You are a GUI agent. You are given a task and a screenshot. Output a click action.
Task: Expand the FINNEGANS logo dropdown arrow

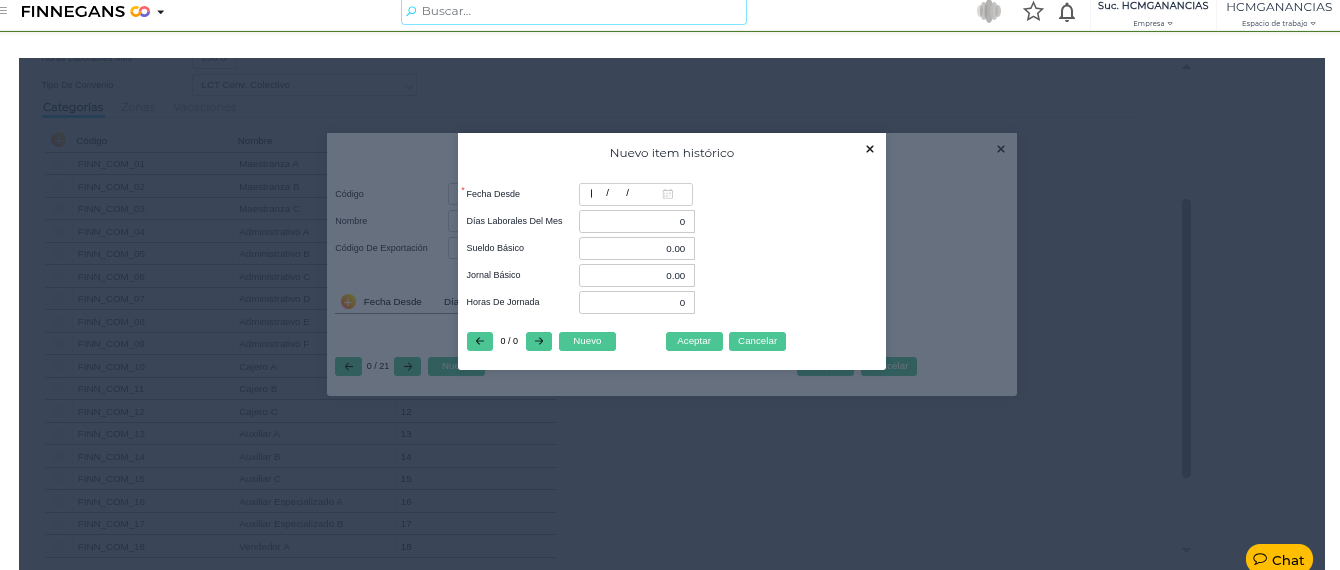[x=161, y=12]
